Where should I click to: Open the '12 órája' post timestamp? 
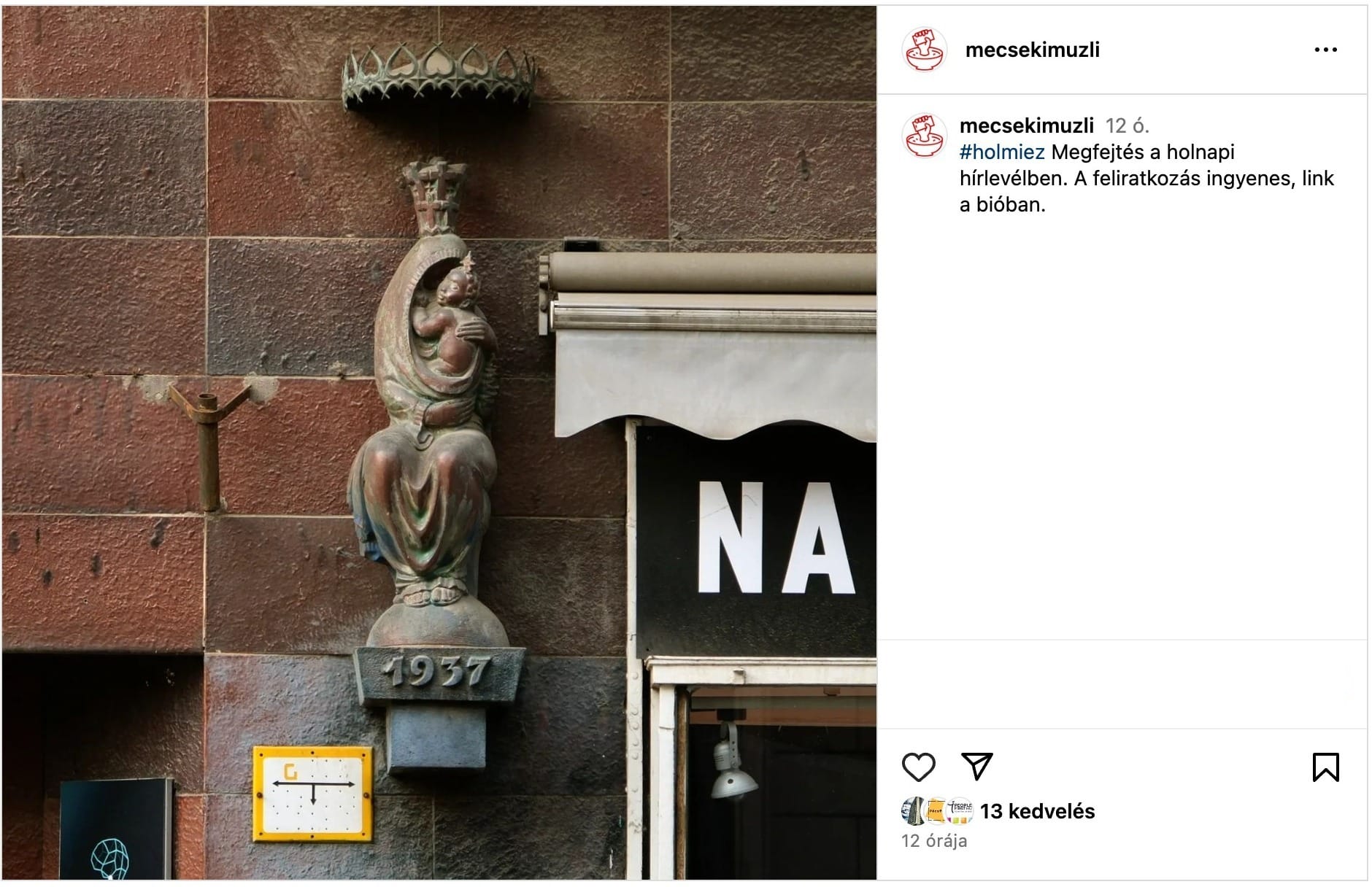click(934, 841)
